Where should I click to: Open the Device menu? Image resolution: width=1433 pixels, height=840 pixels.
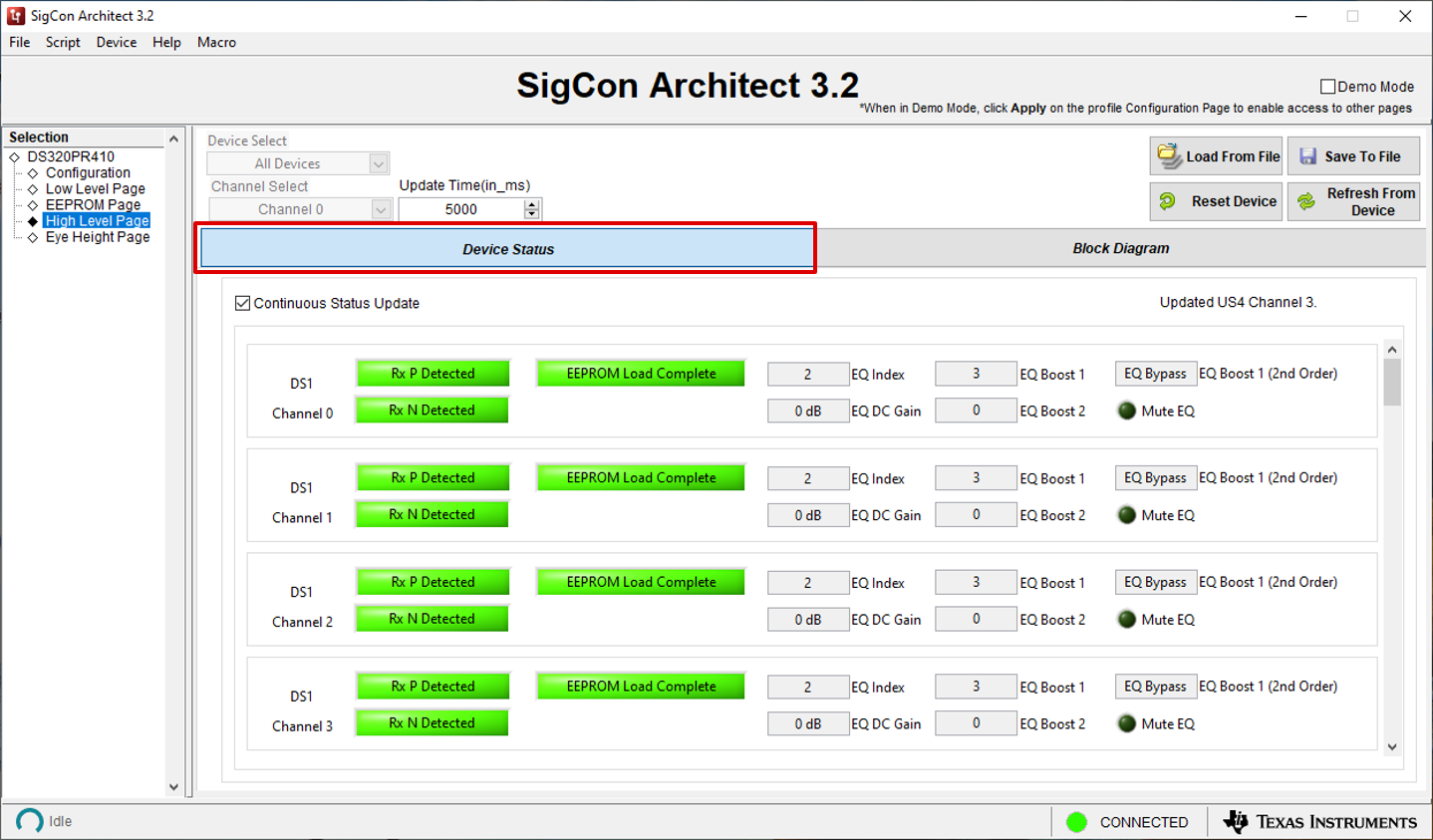117,42
